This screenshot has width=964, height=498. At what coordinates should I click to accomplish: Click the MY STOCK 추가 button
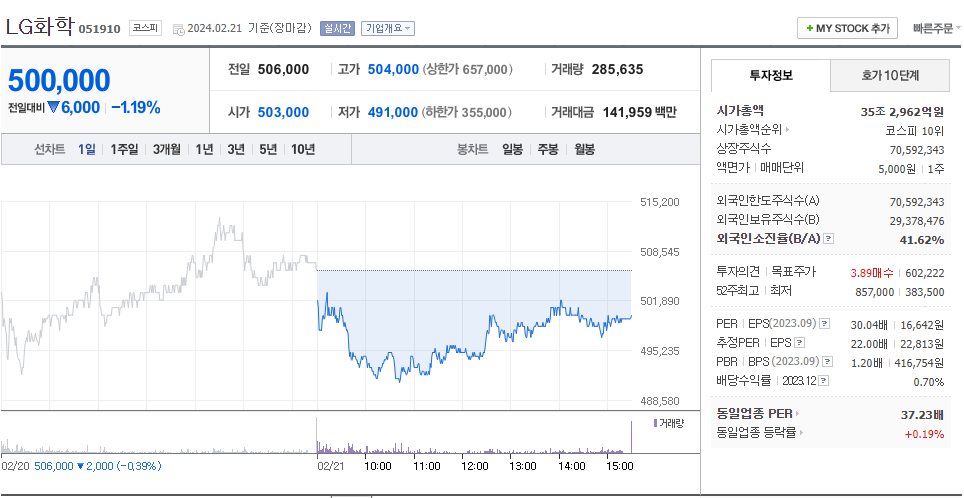[x=847, y=28]
